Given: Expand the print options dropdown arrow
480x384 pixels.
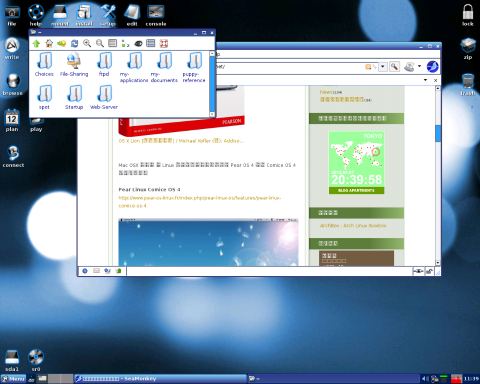Looking at the screenshot, I should [419, 66].
